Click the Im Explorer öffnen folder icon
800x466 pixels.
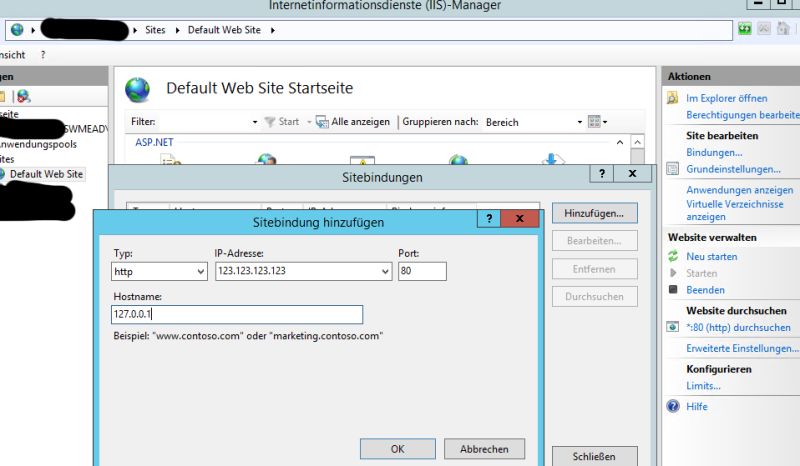point(672,98)
